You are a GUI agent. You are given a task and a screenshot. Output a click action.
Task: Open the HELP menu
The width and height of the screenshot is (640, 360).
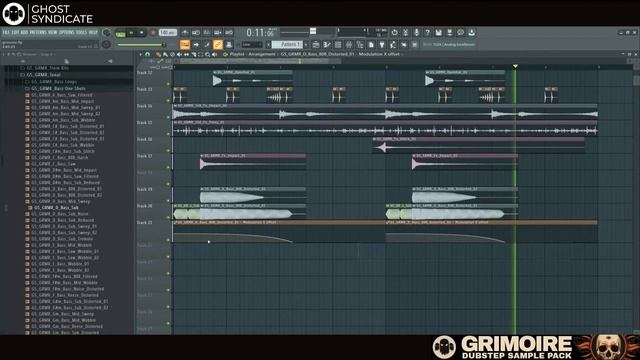[x=93, y=32]
